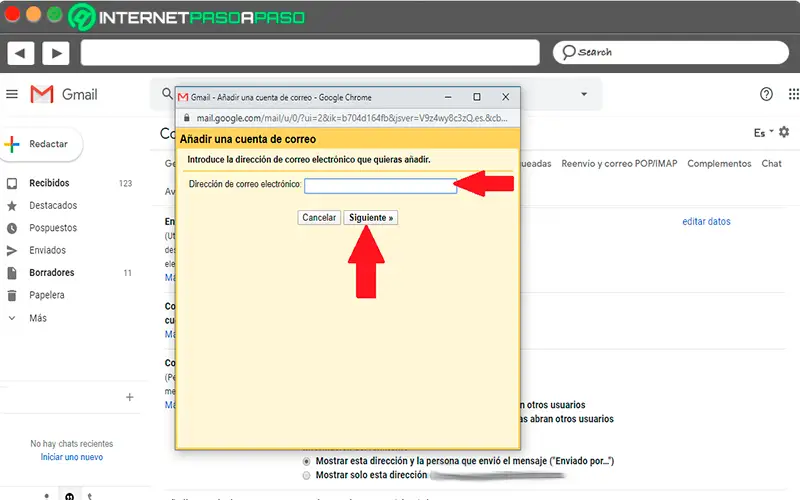Click the 'Iniciar uno nuevo' chat link
This screenshot has width=800, height=500.
pyautogui.click(x=71, y=457)
